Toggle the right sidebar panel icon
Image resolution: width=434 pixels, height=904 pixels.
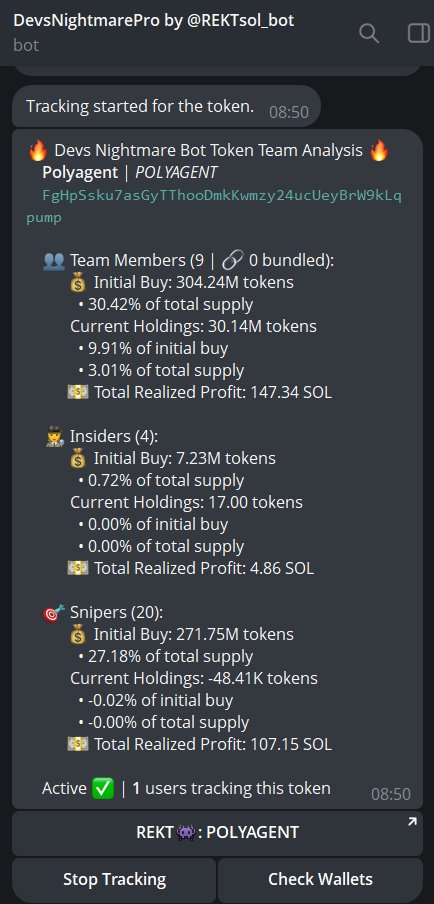click(x=418, y=33)
